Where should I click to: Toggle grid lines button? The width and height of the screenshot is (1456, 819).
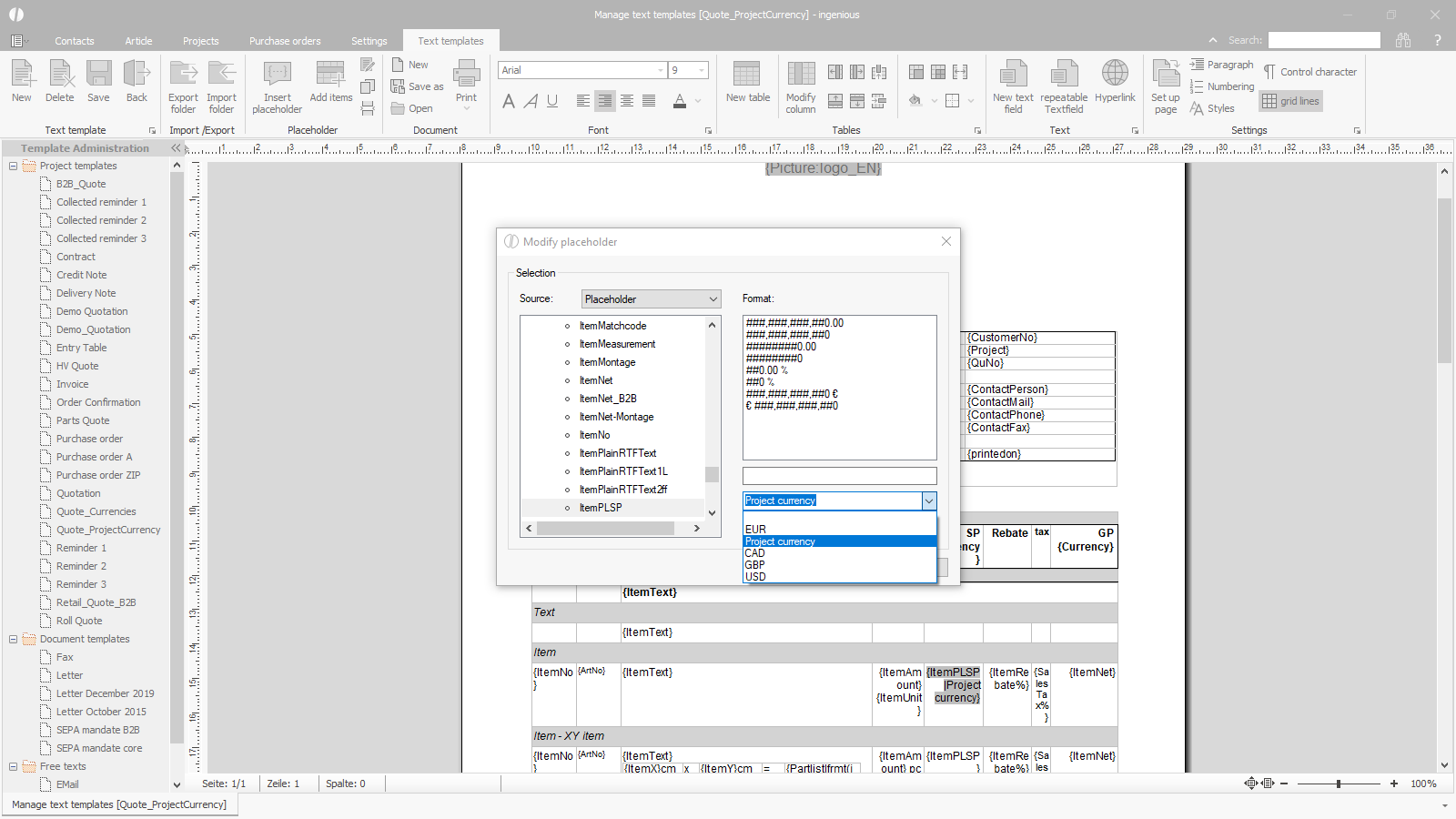(1290, 101)
